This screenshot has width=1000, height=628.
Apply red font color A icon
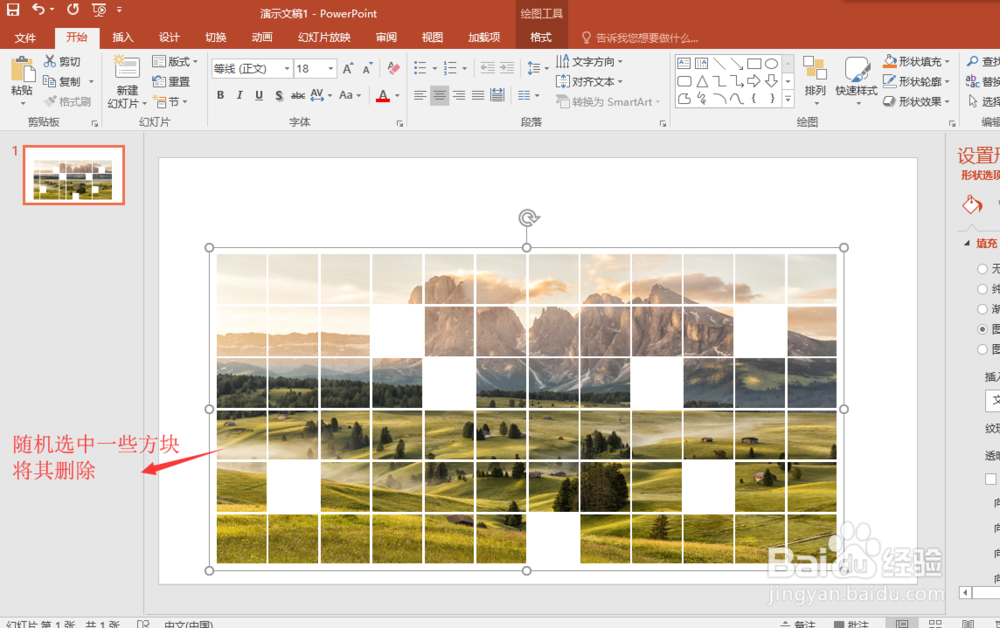tap(383, 96)
